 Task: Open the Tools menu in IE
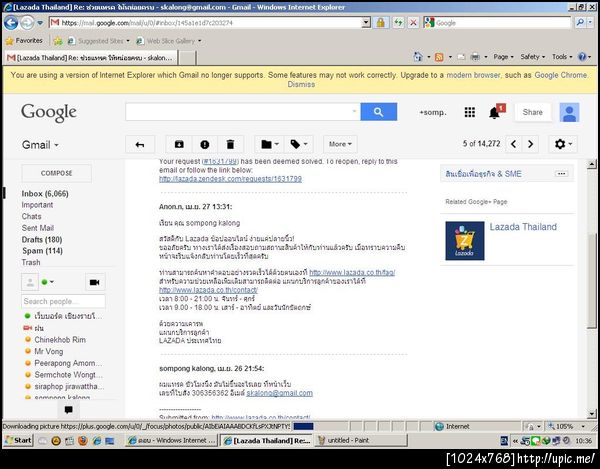pos(562,57)
